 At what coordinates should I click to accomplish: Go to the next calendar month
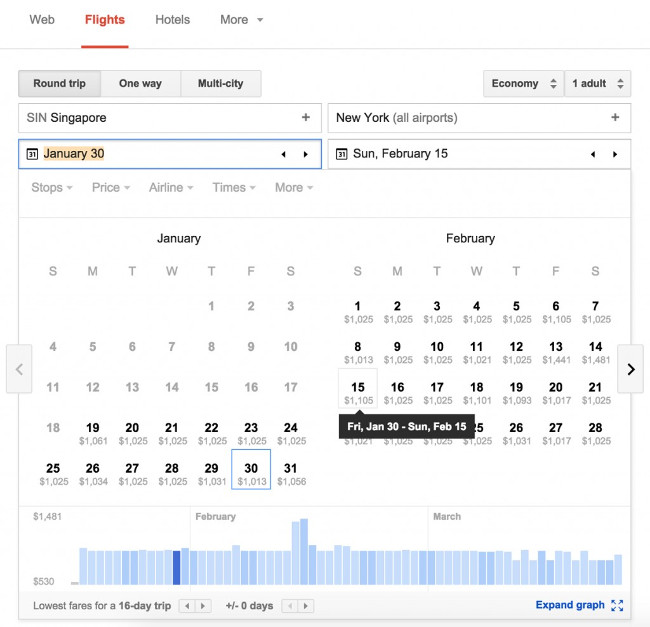click(x=630, y=369)
